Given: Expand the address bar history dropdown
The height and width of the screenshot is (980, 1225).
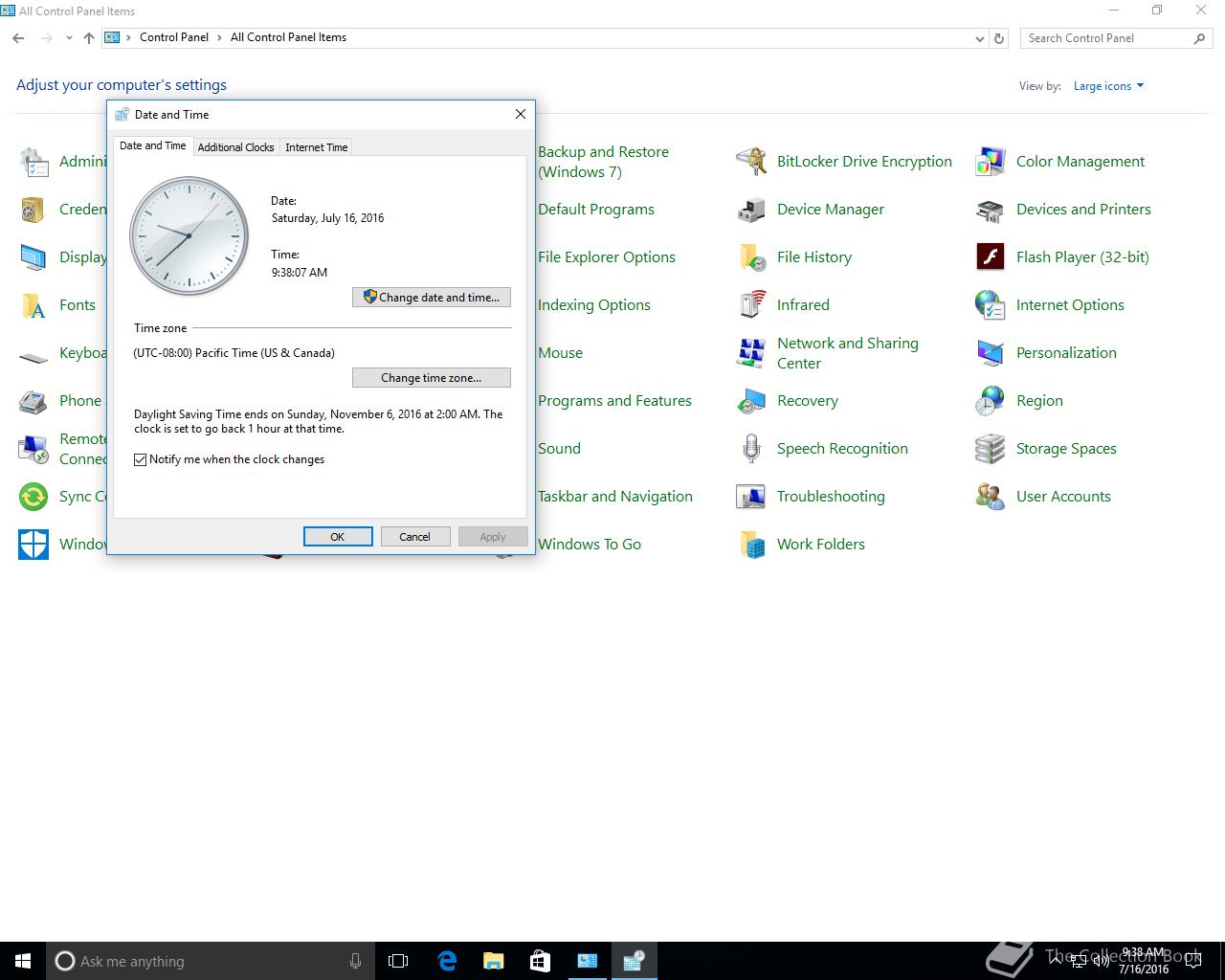Looking at the screenshot, I should click(x=979, y=38).
